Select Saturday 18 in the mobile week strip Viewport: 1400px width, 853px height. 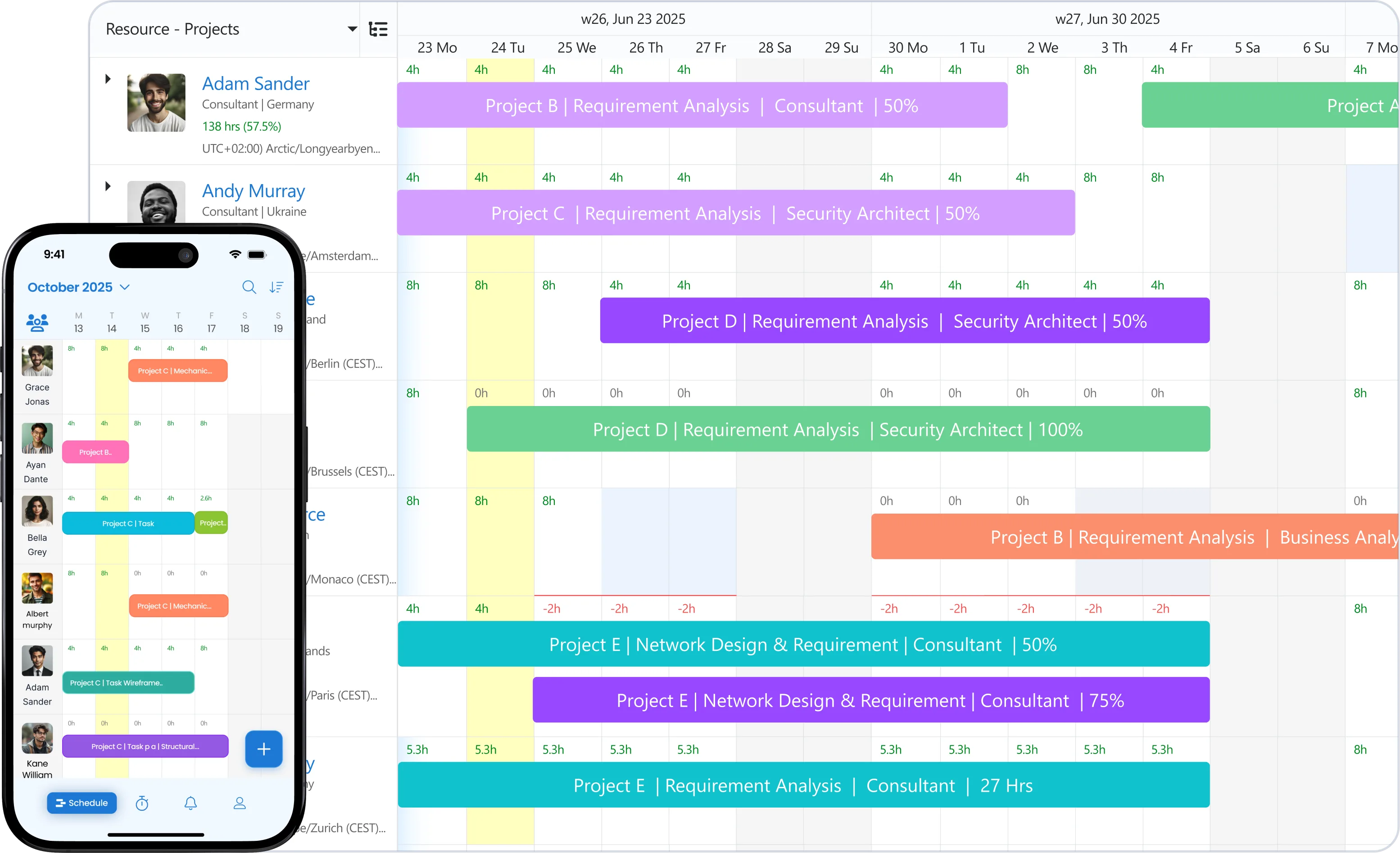[245, 323]
